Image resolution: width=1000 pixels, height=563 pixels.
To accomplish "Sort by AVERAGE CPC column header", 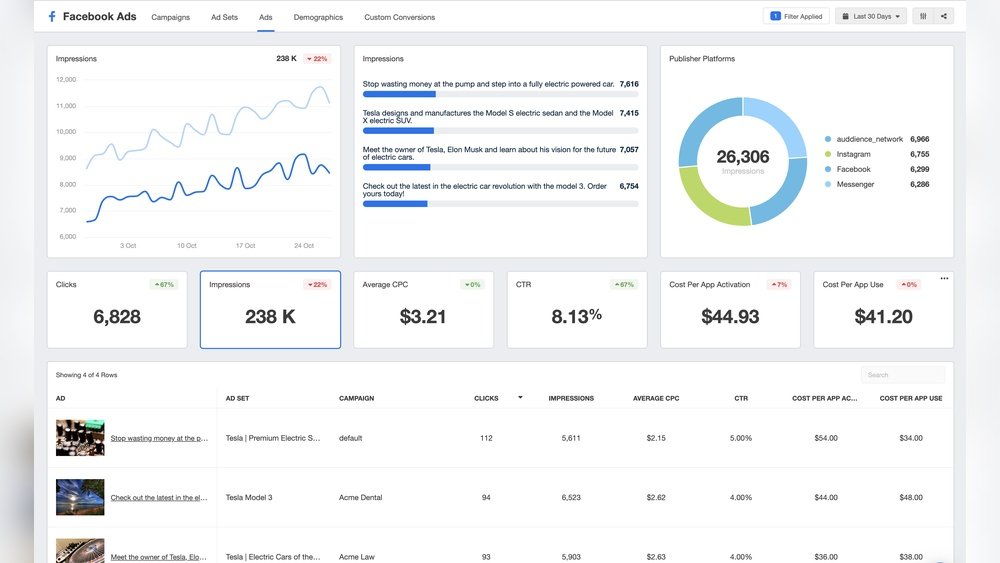I will coord(656,398).
